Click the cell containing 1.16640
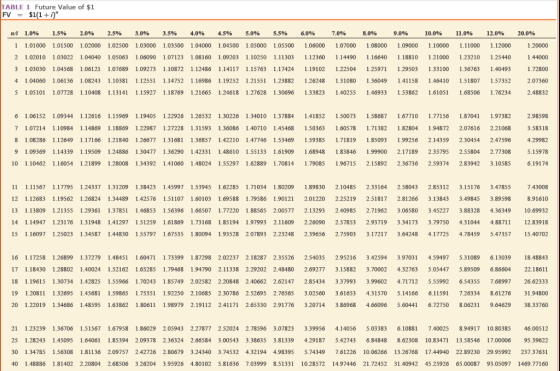This screenshot has height=371, width=560. coord(376,57)
